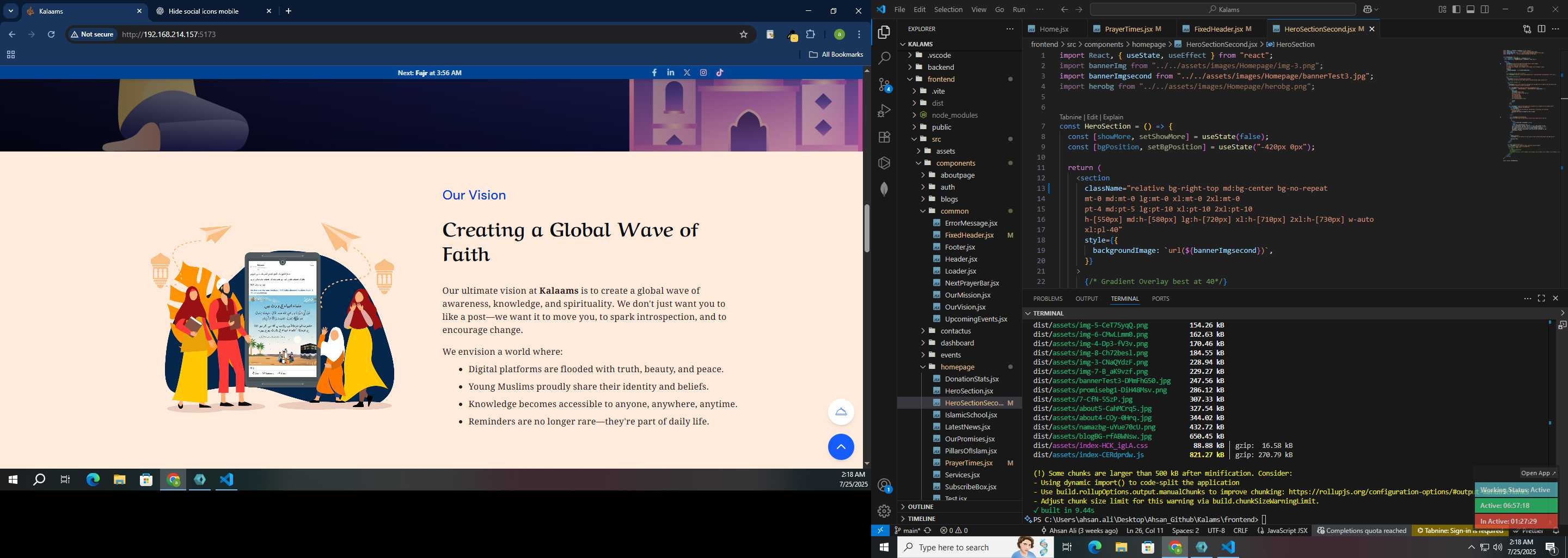Image resolution: width=1568 pixels, height=558 pixels.
Task: Open the Run and Debug view
Action: coord(884,111)
